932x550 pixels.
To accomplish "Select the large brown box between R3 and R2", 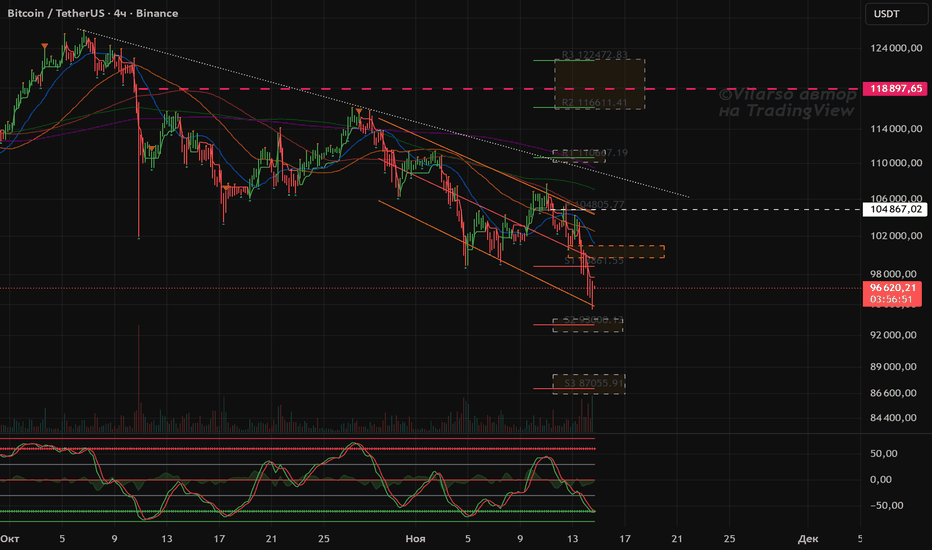I will point(601,79).
